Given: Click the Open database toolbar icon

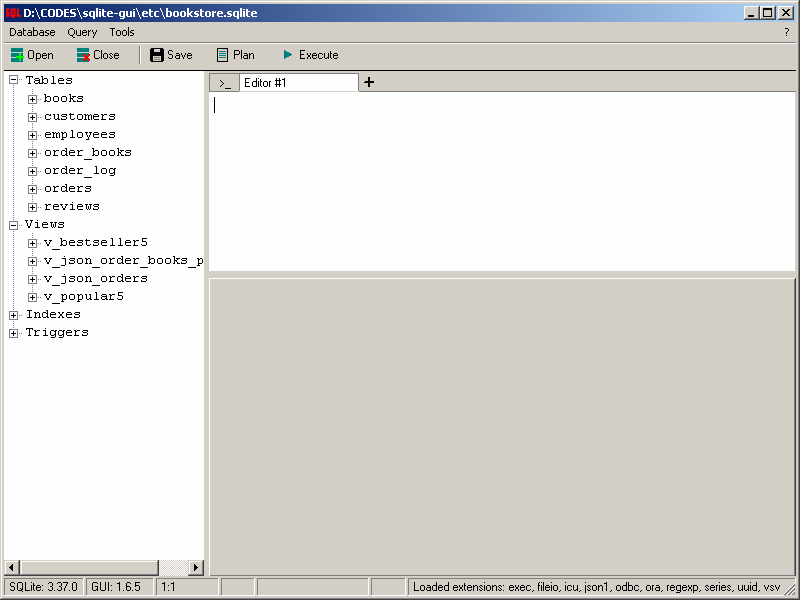Looking at the screenshot, I should tap(17, 55).
